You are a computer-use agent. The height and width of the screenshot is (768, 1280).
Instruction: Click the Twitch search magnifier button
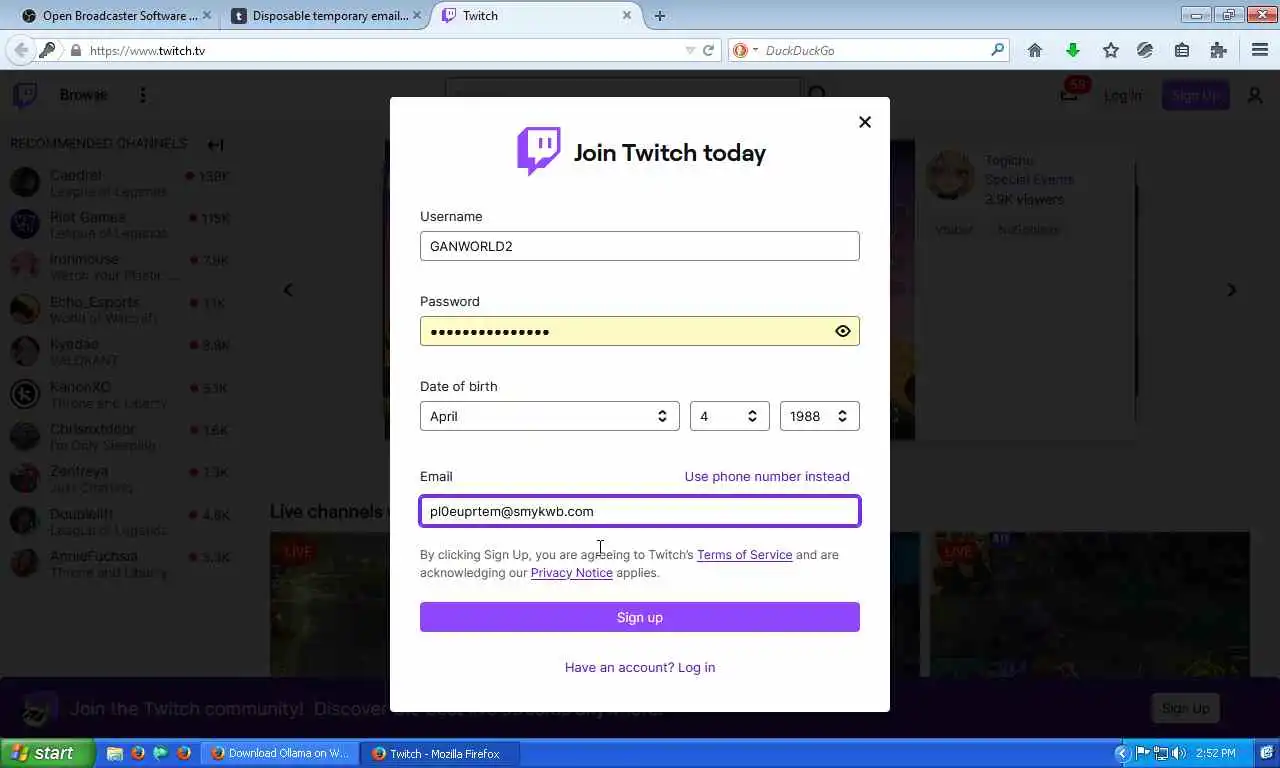817,95
